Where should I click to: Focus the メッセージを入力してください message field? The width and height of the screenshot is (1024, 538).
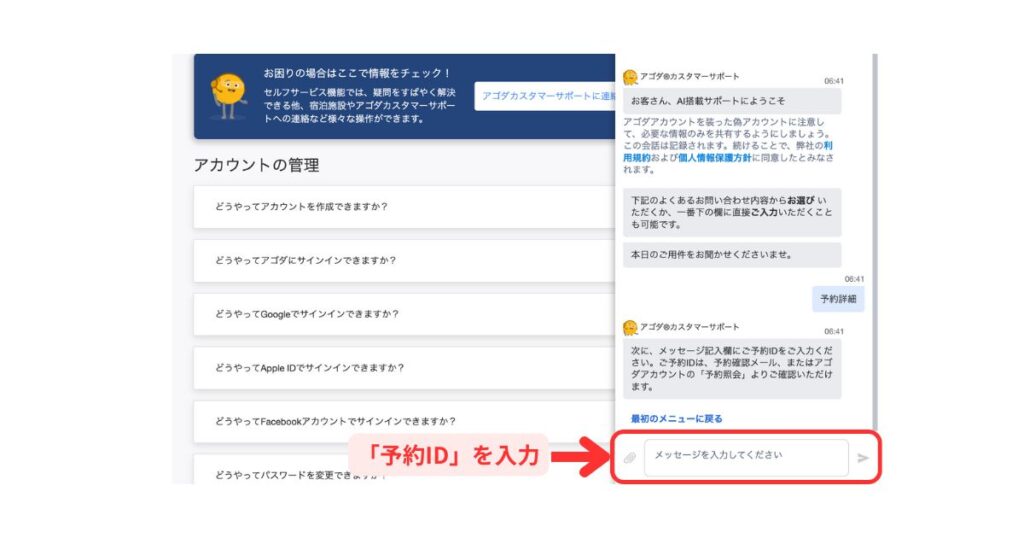coord(746,458)
